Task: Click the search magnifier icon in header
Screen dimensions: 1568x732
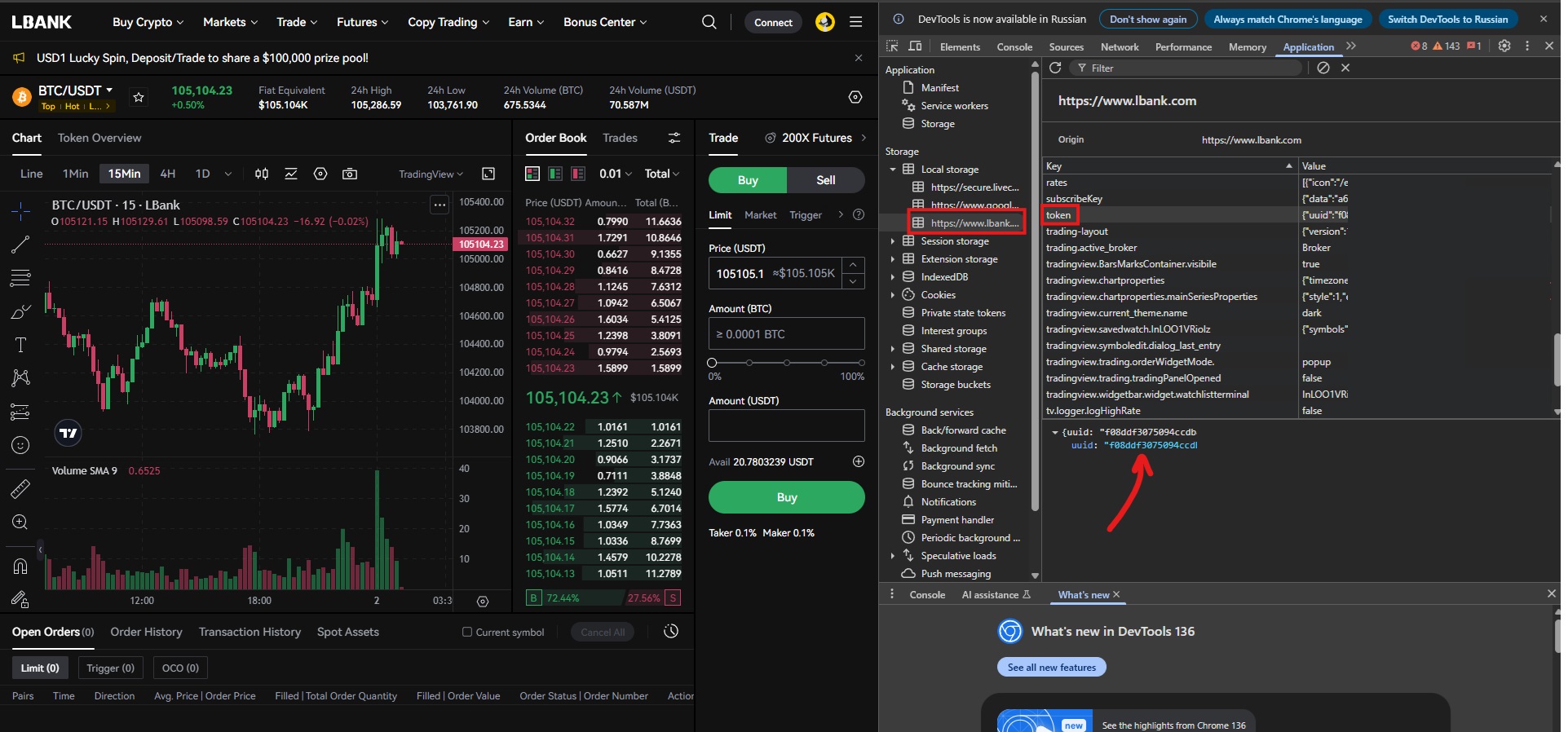Action: click(709, 22)
